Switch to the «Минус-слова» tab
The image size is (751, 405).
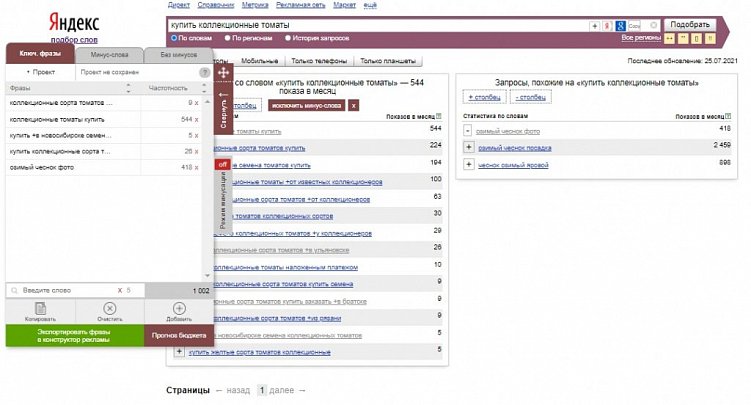[109, 55]
